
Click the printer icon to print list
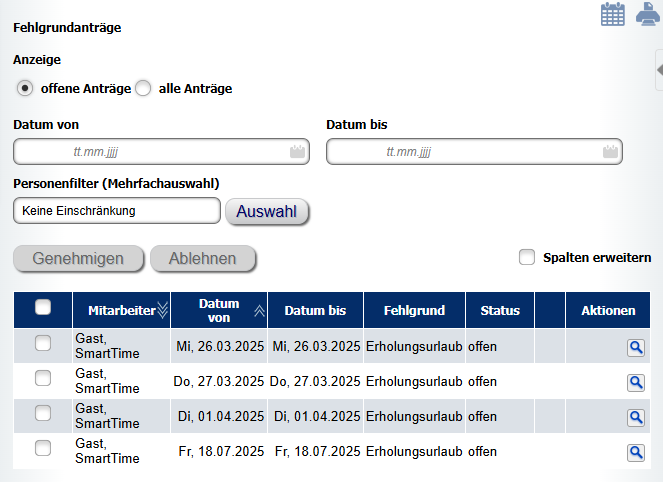click(647, 14)
